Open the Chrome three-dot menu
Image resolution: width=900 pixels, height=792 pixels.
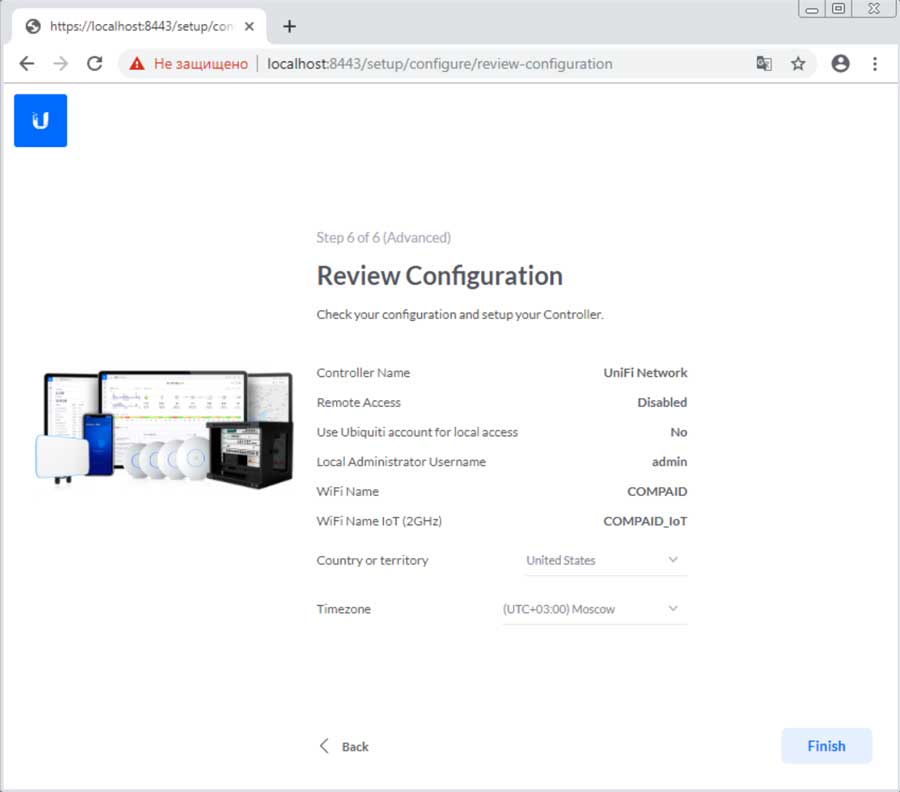[875, 63]
